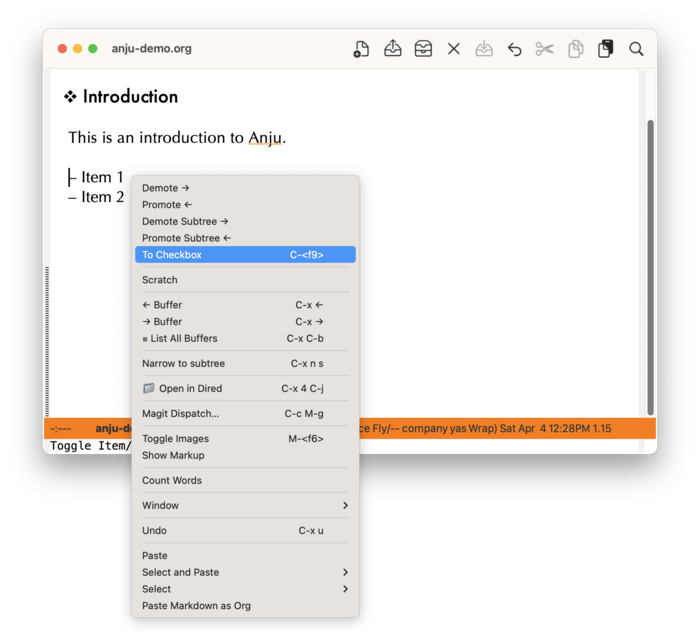Choose Undo in the context menu
This screenshot has width=700, height=638.
245,530
